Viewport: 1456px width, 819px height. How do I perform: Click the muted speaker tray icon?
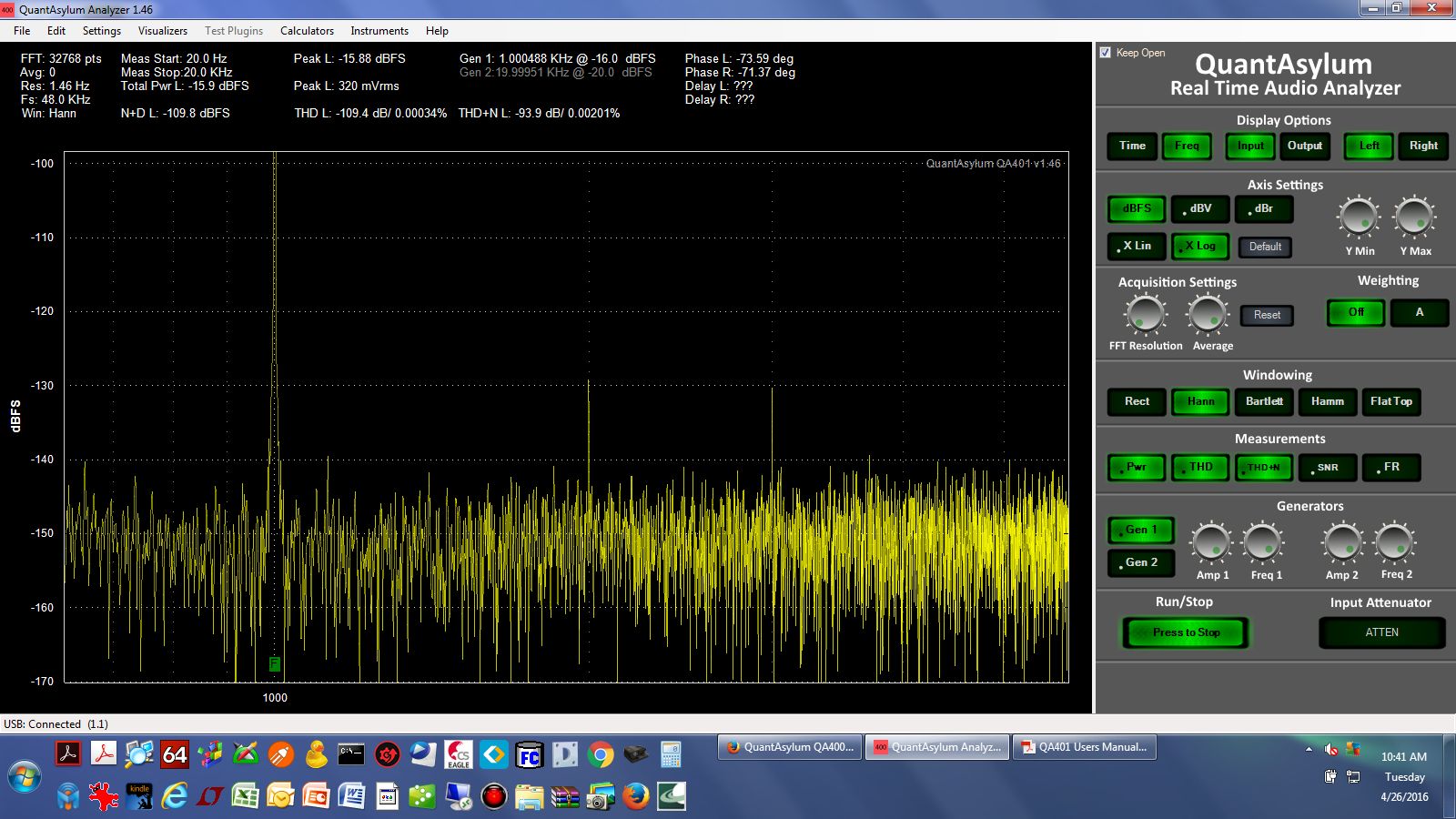pos(1330,749)
